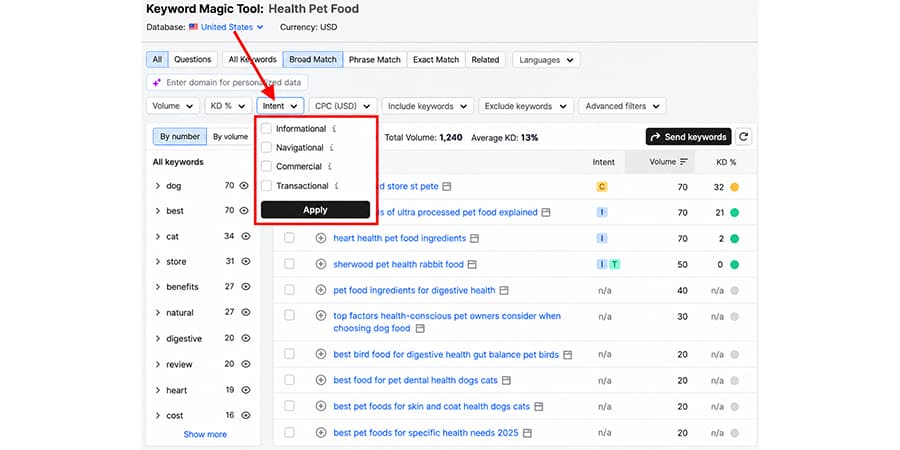Switch to Questions tab
900x450 pixels.
(x=193, y=60)
